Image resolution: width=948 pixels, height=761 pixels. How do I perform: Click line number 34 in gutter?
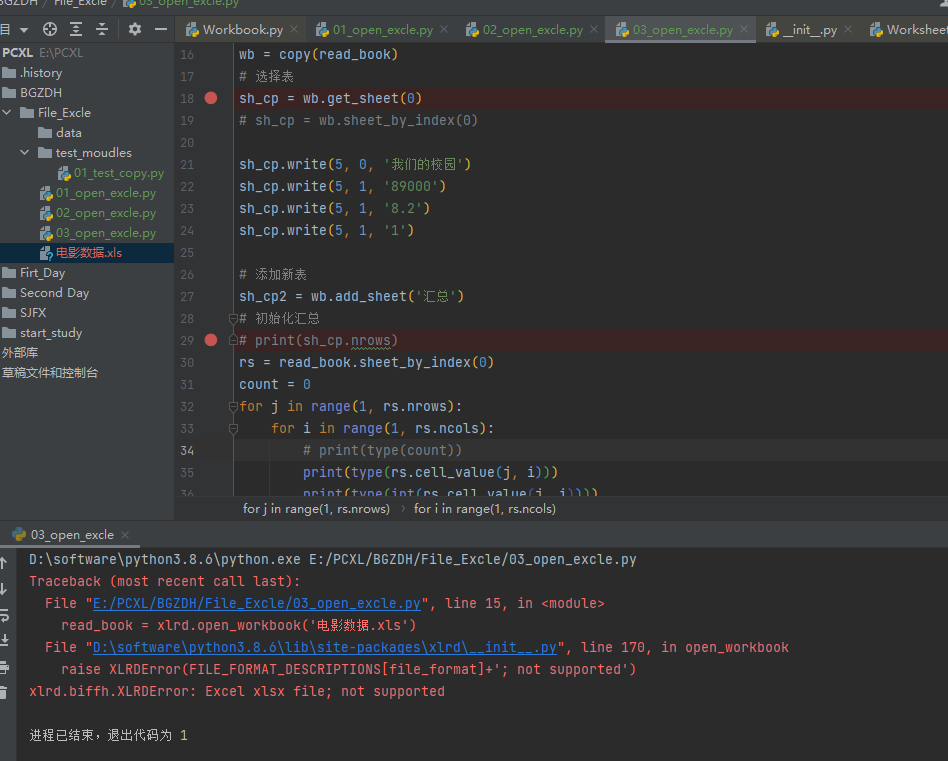[187, 450]
